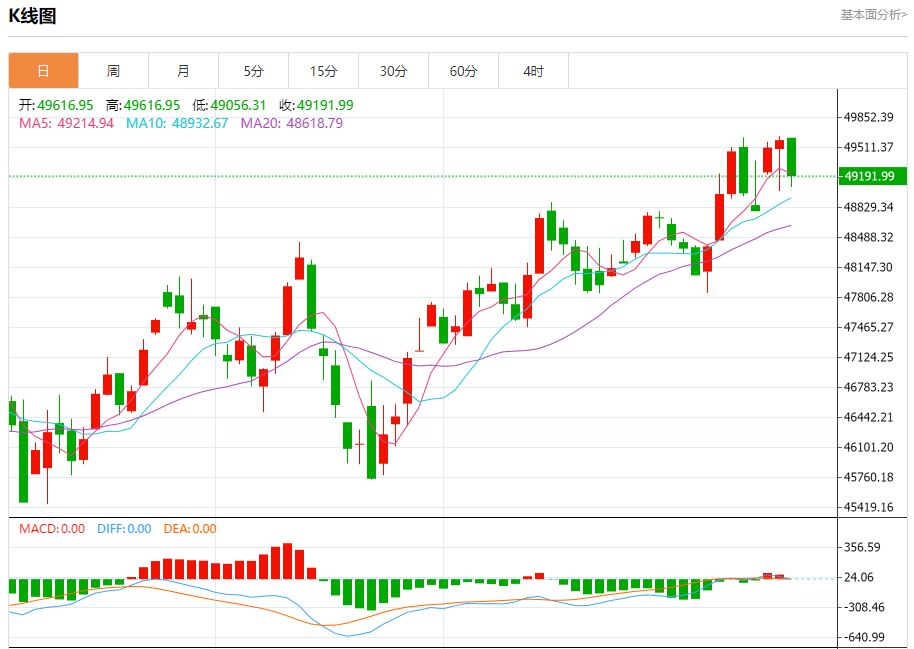Click the K线图 title heading
Screen dimensions: 914x649
(x=33, y=16)
